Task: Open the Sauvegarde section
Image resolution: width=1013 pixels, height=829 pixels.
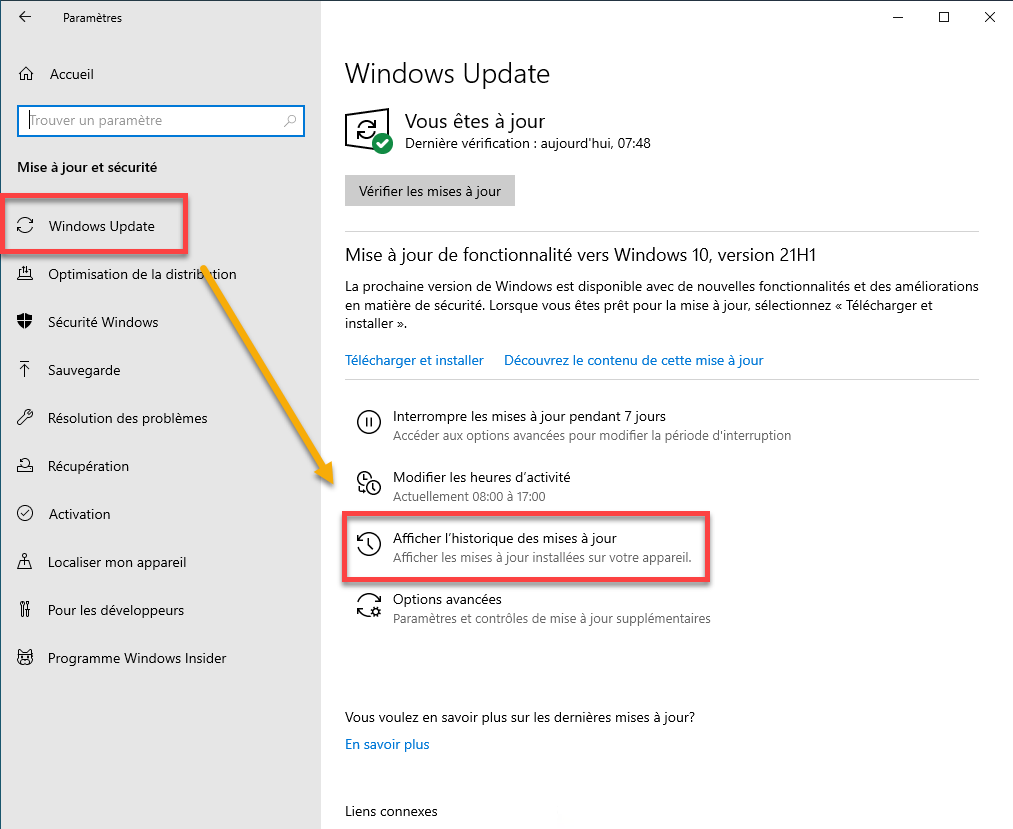Action: point(84,370)
